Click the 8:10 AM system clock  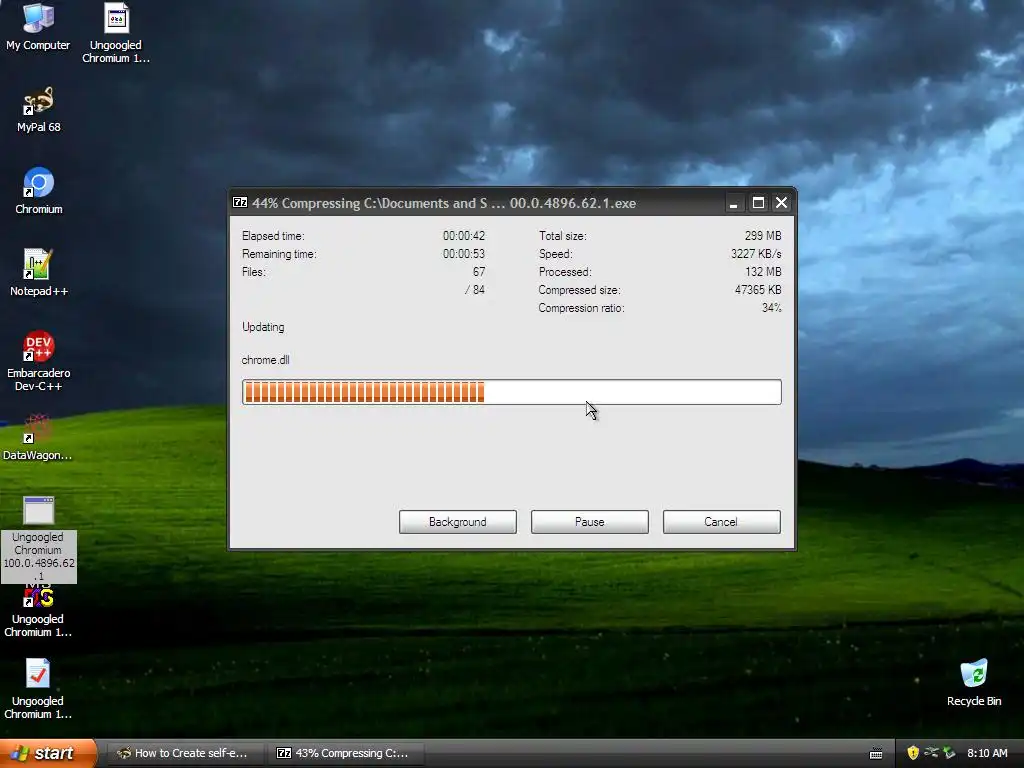[x=987, y=753]
